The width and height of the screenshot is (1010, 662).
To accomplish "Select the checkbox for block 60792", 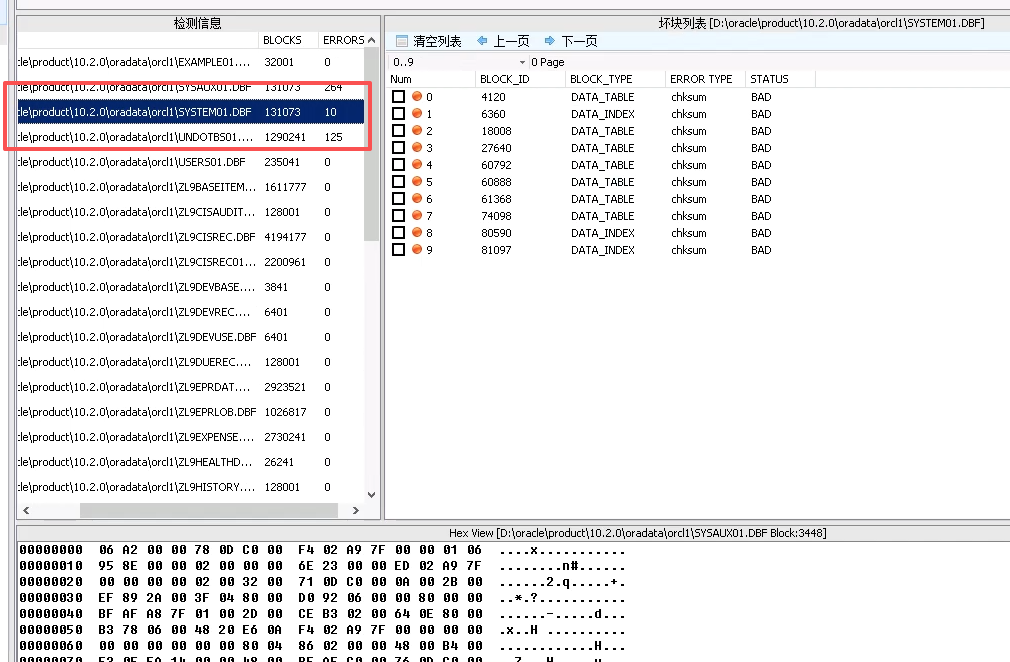I will point(399,164).
